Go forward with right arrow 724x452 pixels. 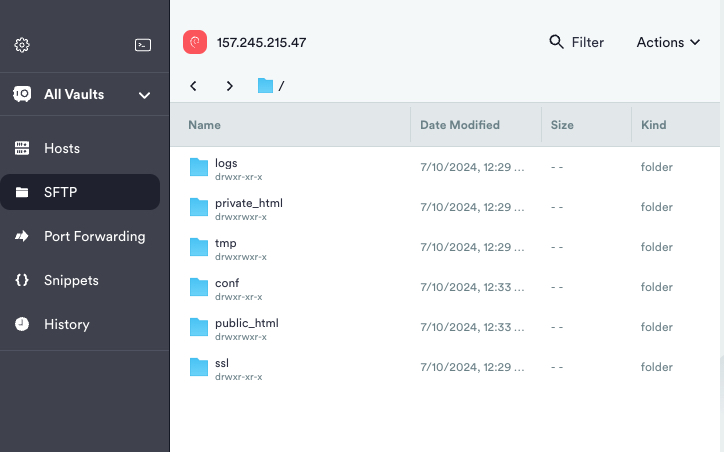(x=229, y=86)
